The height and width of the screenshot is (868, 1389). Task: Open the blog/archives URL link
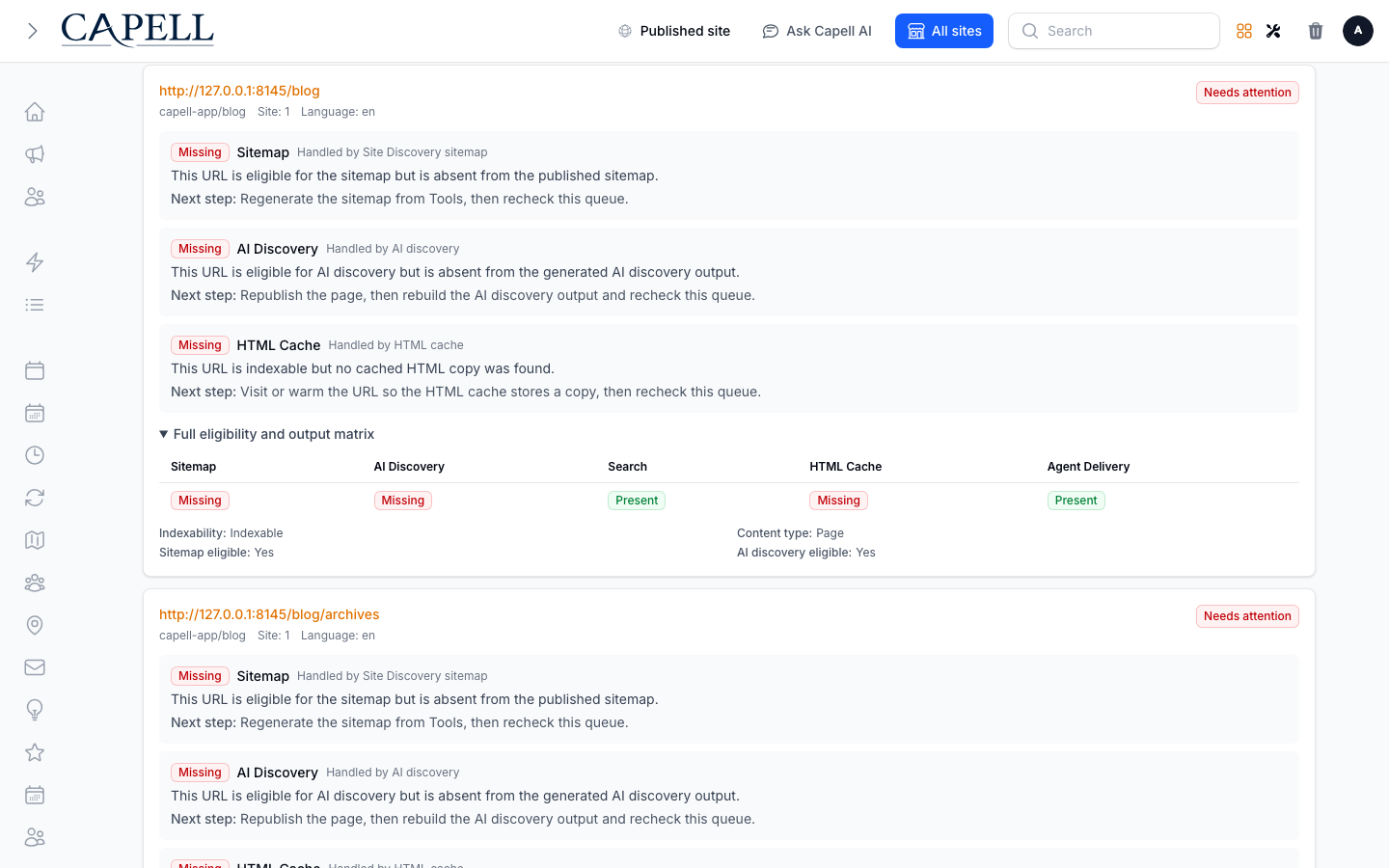[269, 614]
